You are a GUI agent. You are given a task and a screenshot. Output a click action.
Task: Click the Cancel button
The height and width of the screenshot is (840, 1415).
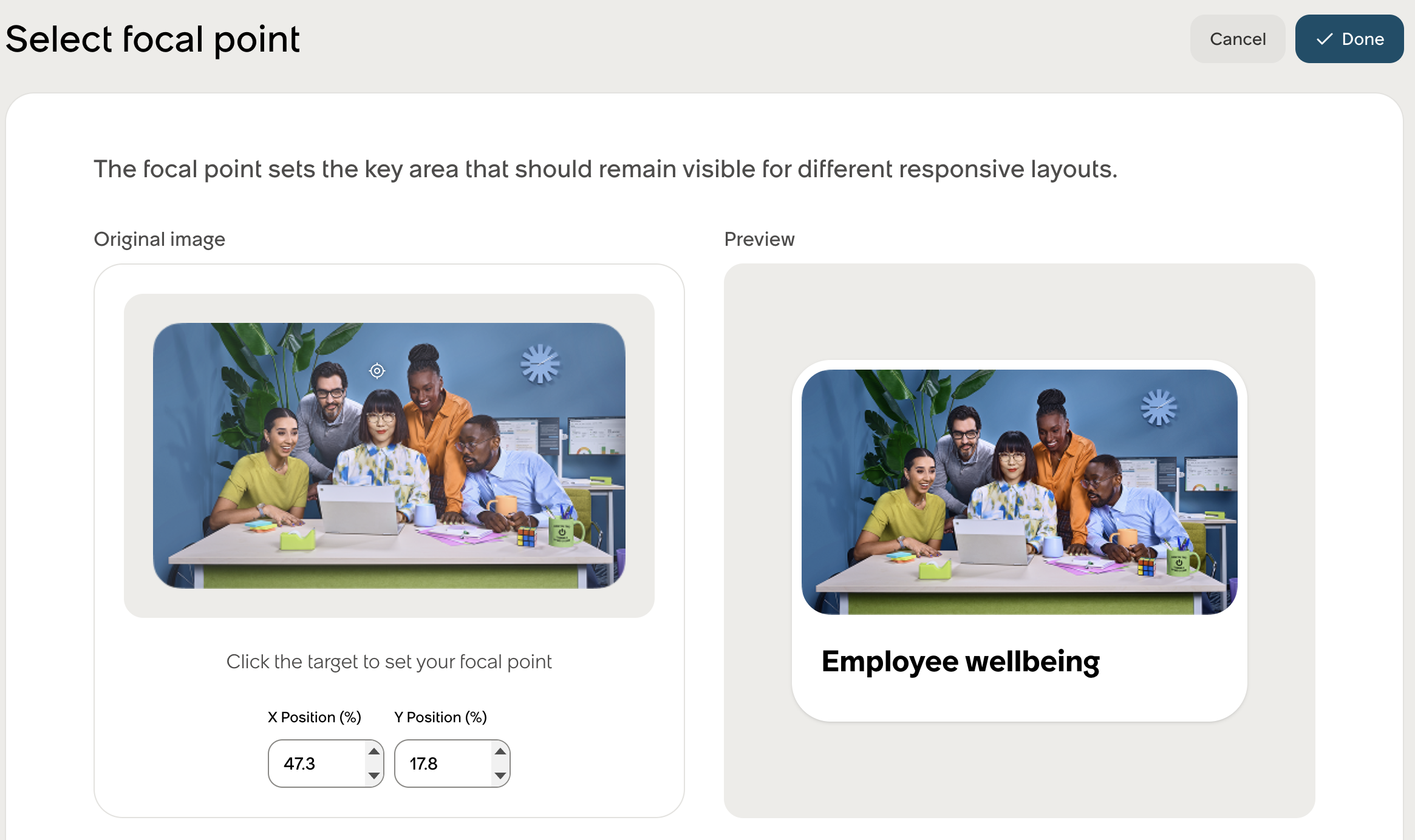[x=1238, y=39]
